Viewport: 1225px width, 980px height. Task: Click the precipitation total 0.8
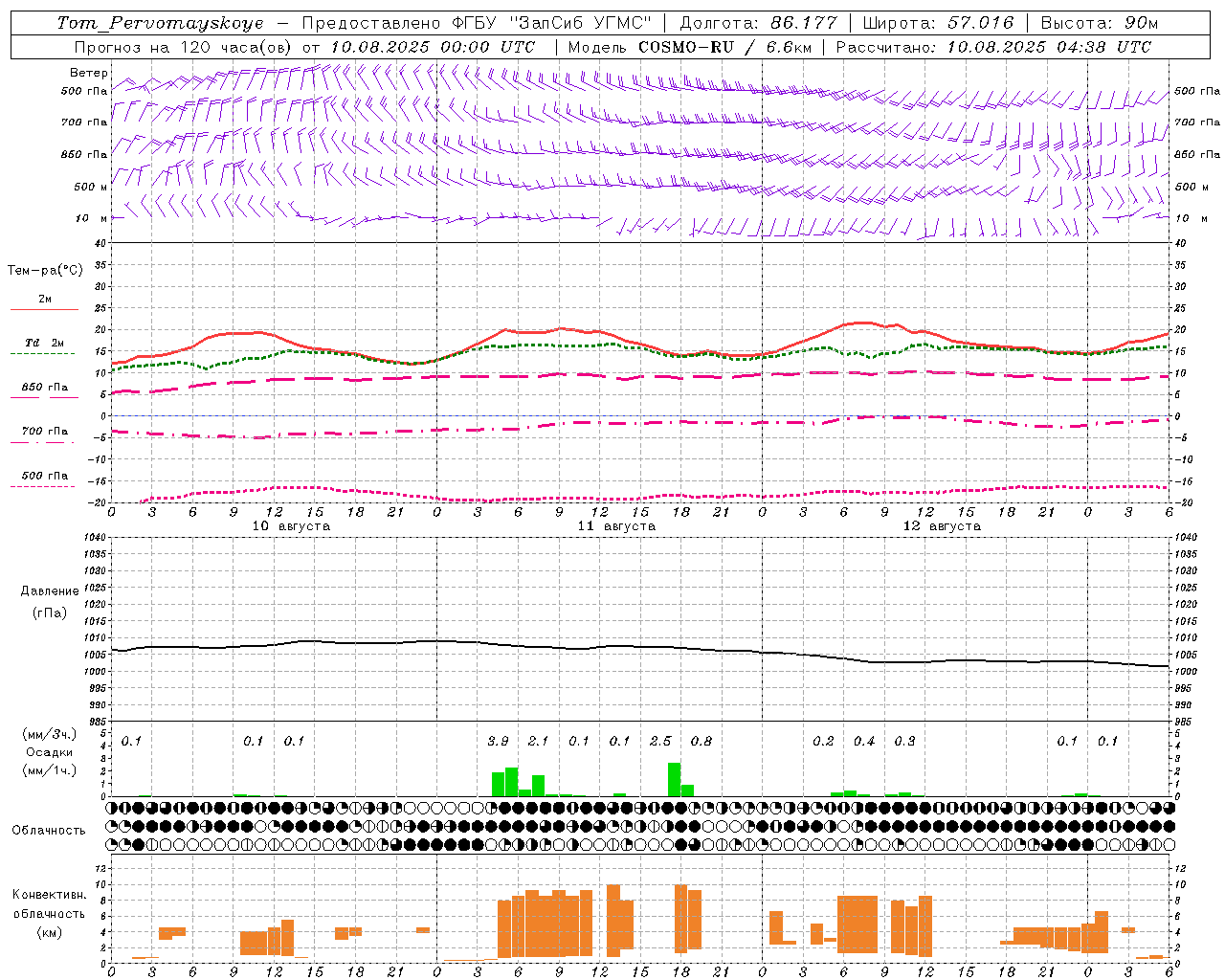[x=701, y=742]
